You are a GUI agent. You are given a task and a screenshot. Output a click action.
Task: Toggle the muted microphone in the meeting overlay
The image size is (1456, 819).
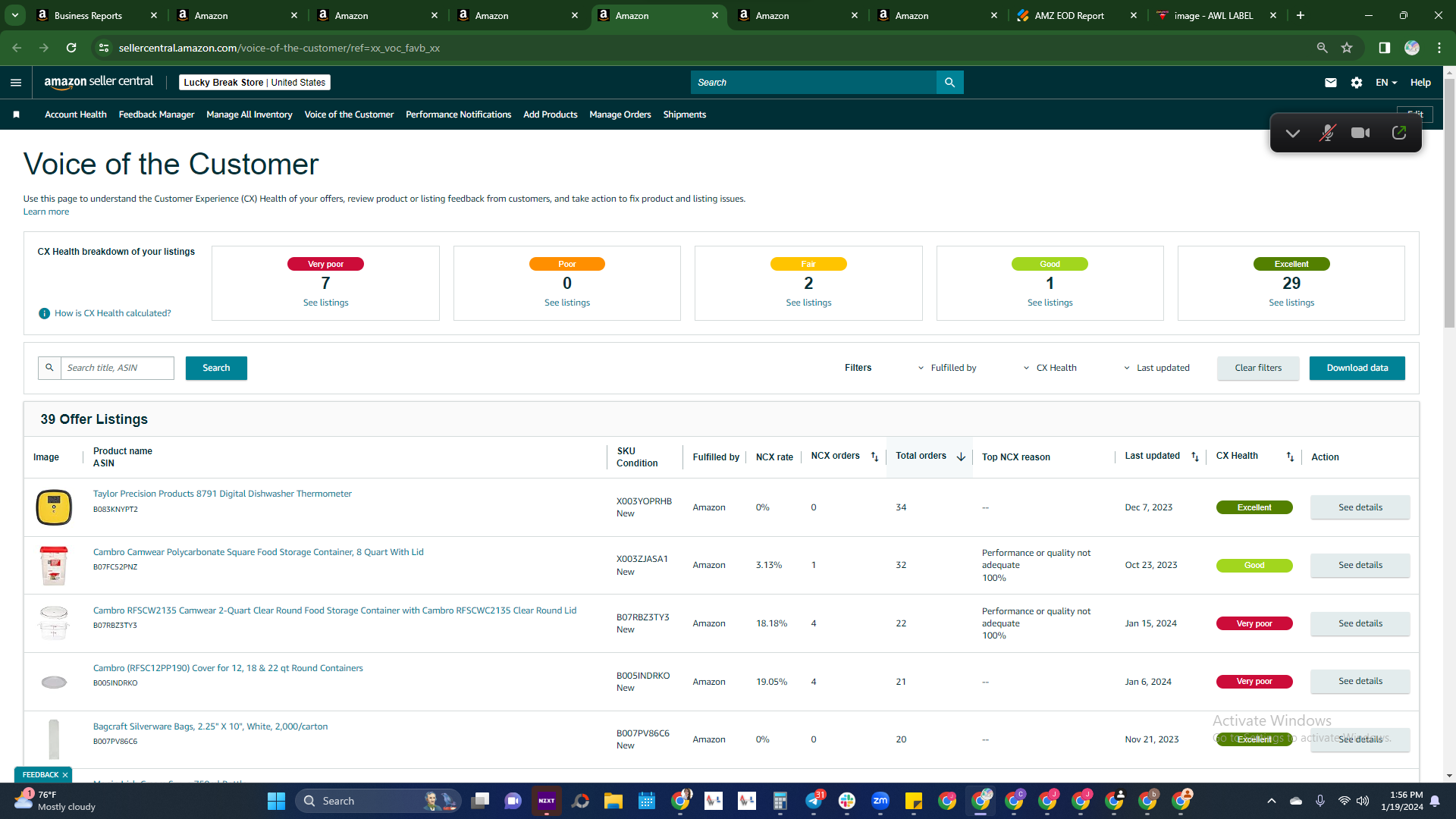pos(1327,133)
